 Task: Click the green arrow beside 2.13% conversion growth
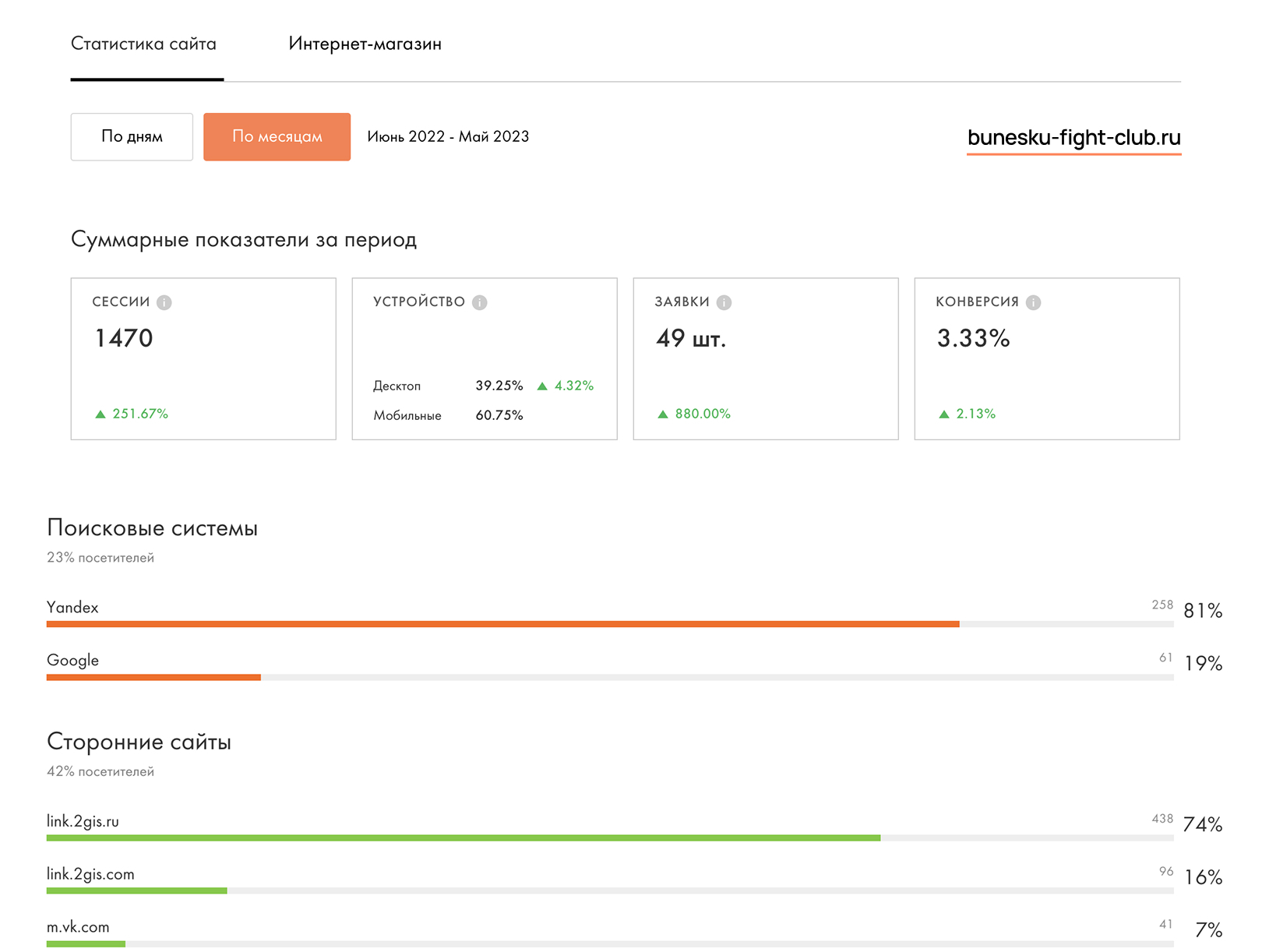coord(944,414)
